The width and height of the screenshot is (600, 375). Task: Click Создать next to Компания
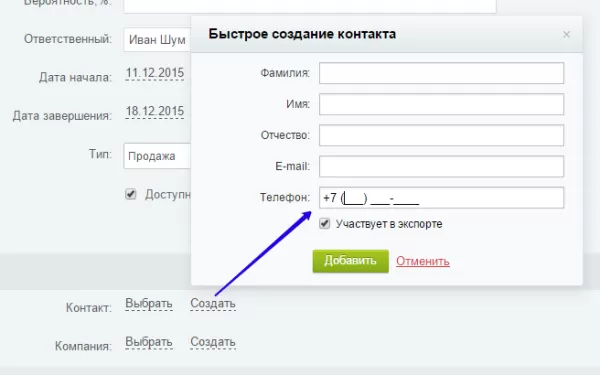(213, 342)
